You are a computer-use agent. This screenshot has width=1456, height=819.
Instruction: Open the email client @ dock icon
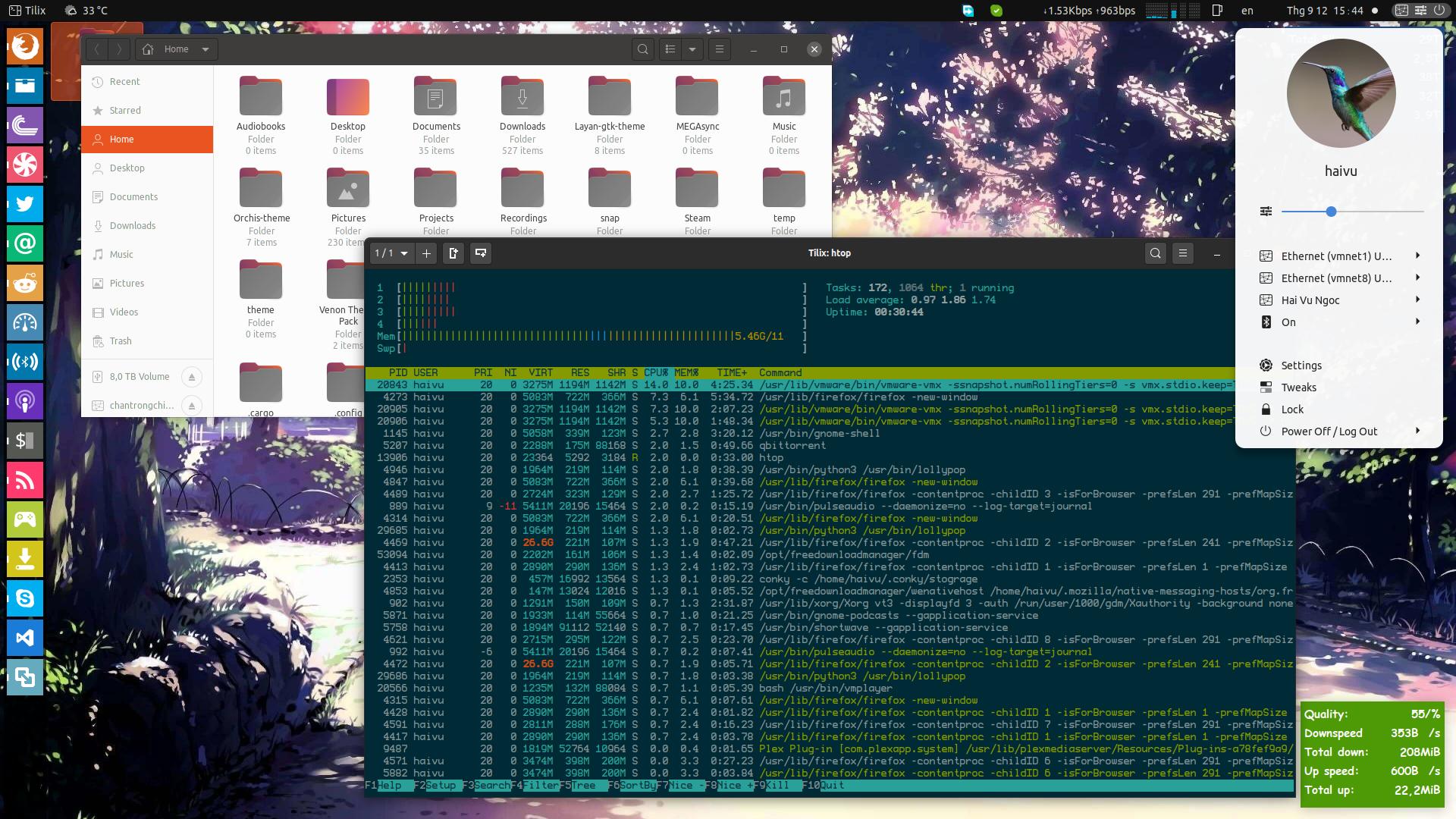(25, 244)
